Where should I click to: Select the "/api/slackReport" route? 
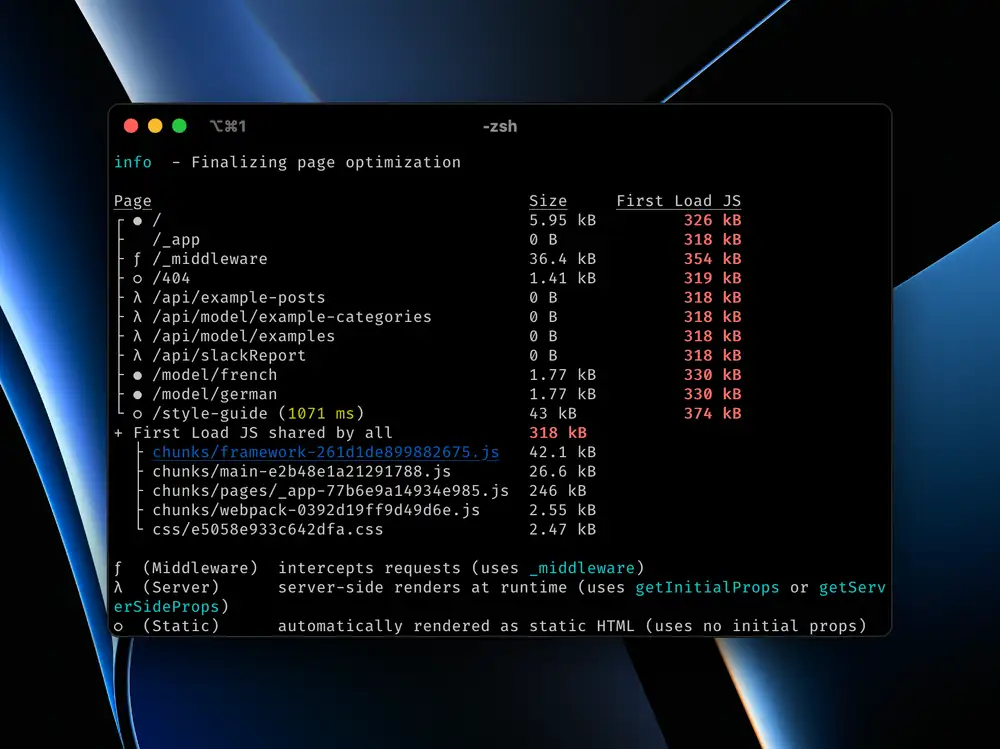point(229,355)
